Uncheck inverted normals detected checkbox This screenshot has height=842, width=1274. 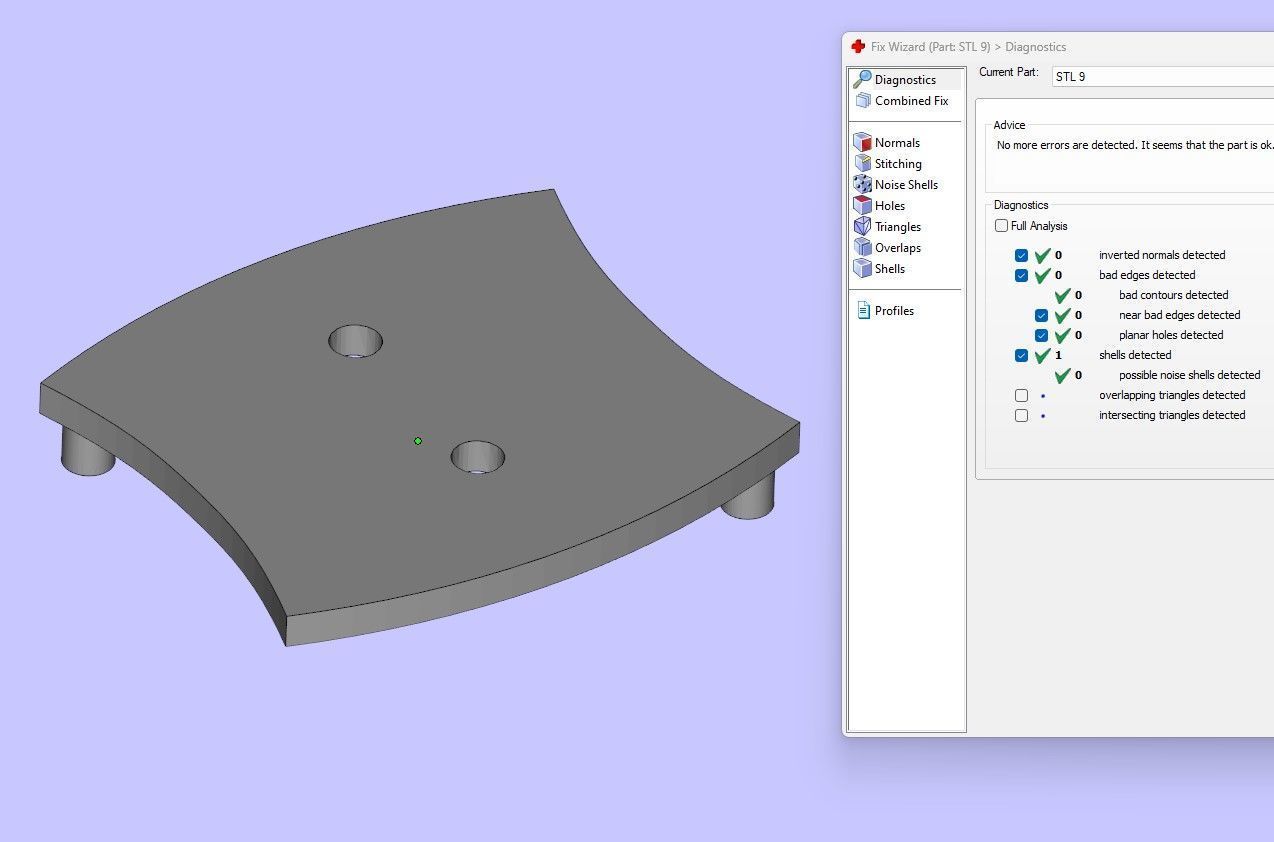(x=1021, y=255)
